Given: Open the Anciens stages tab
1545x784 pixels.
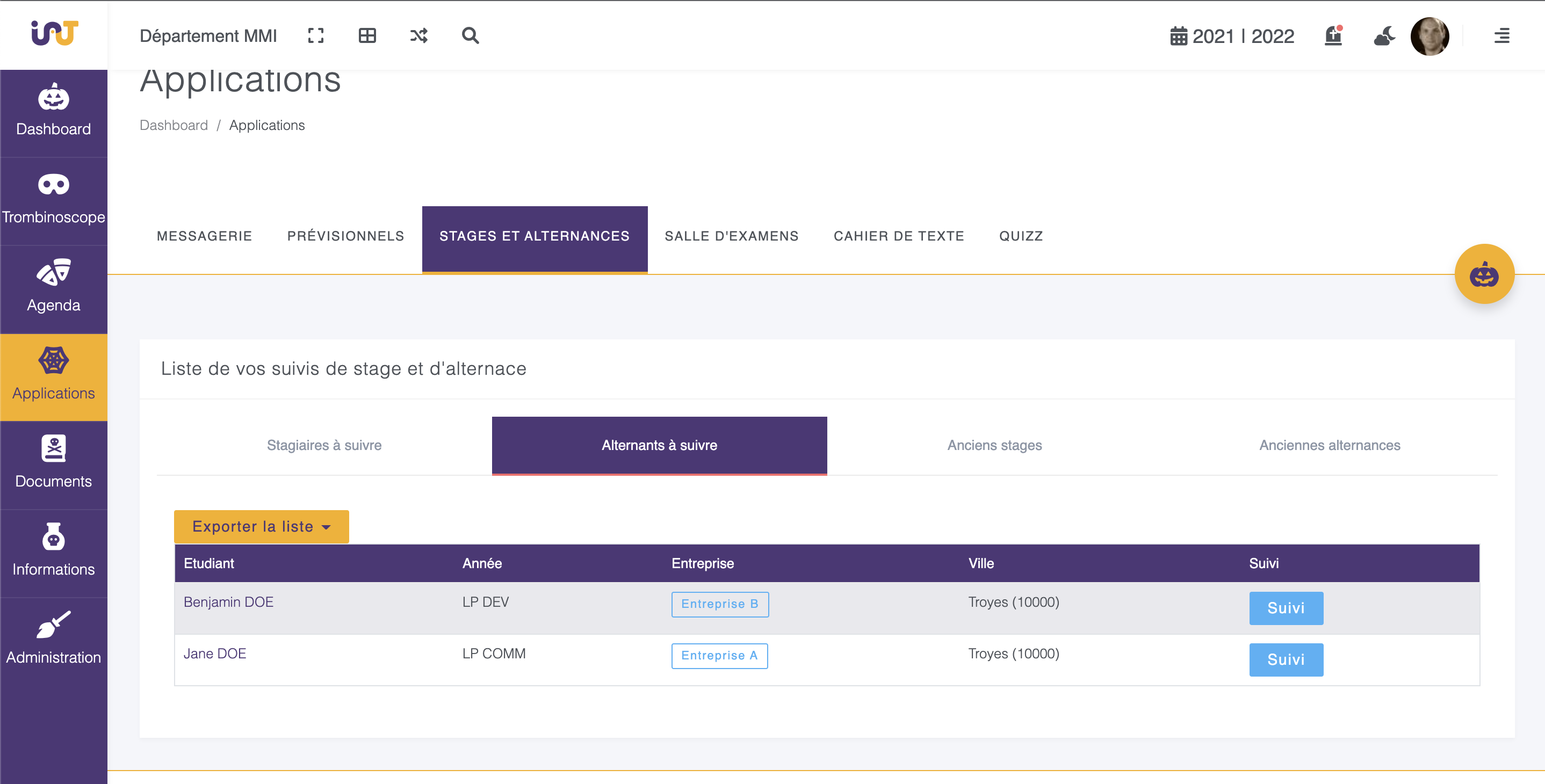Looking at the screenshot, I should 994,445.
